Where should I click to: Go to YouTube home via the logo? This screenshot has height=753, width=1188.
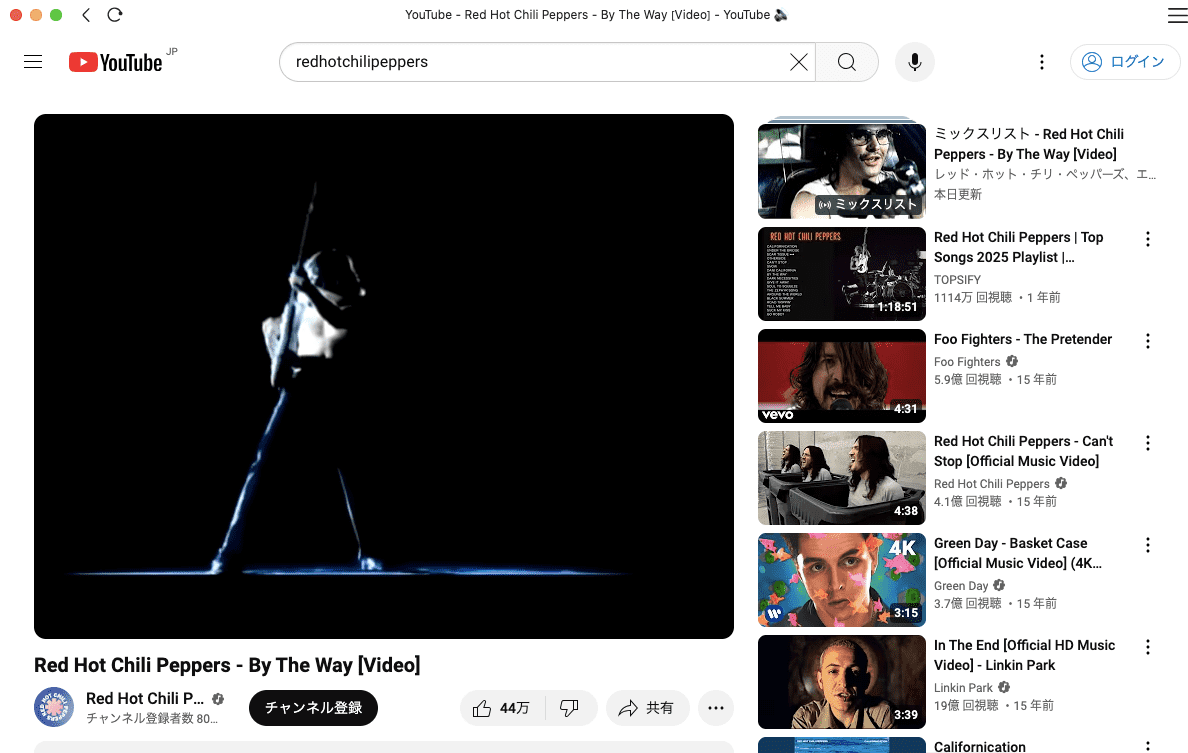[116, 61]
